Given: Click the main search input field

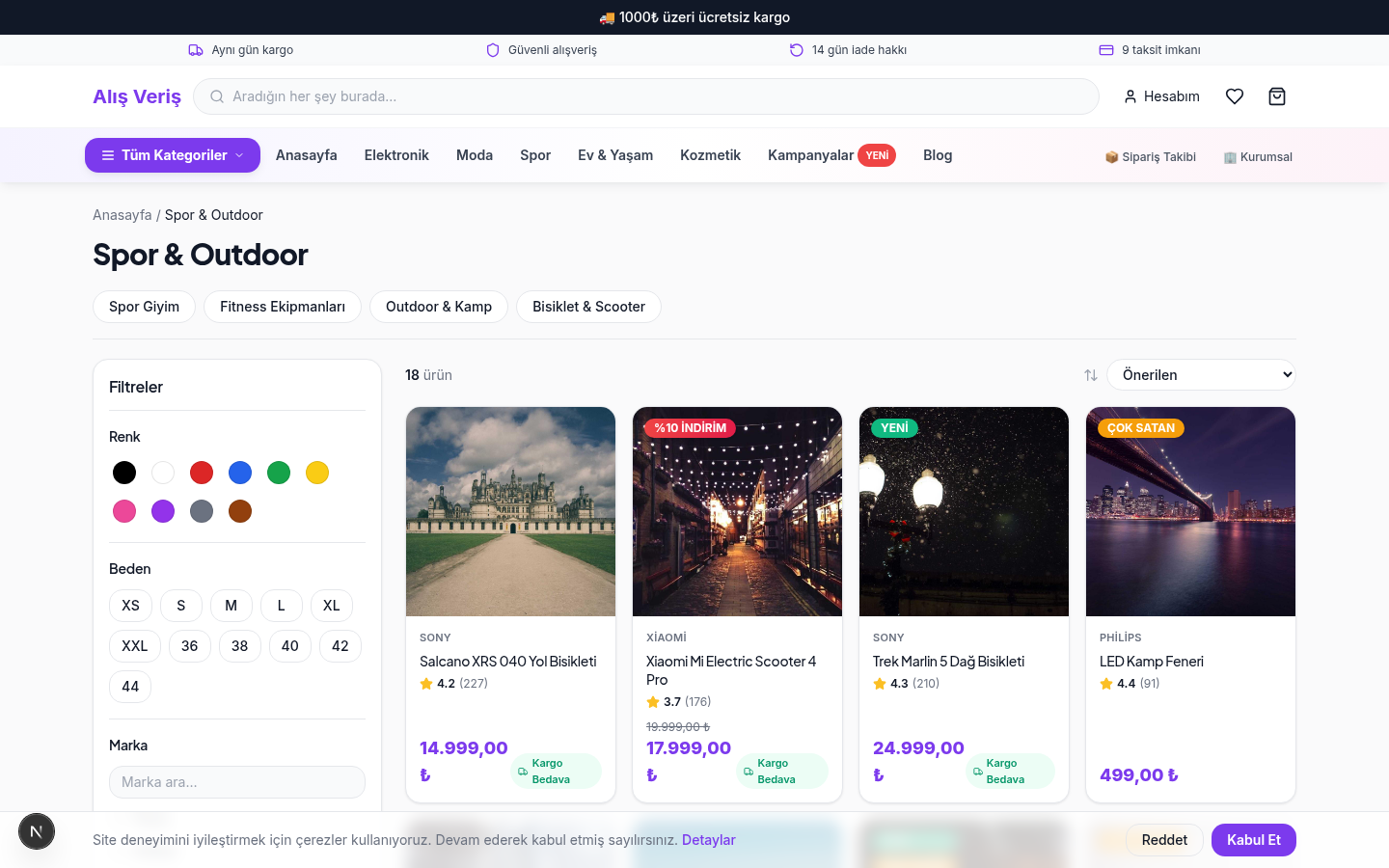Looking at the screenshot, I should [646, 96].
